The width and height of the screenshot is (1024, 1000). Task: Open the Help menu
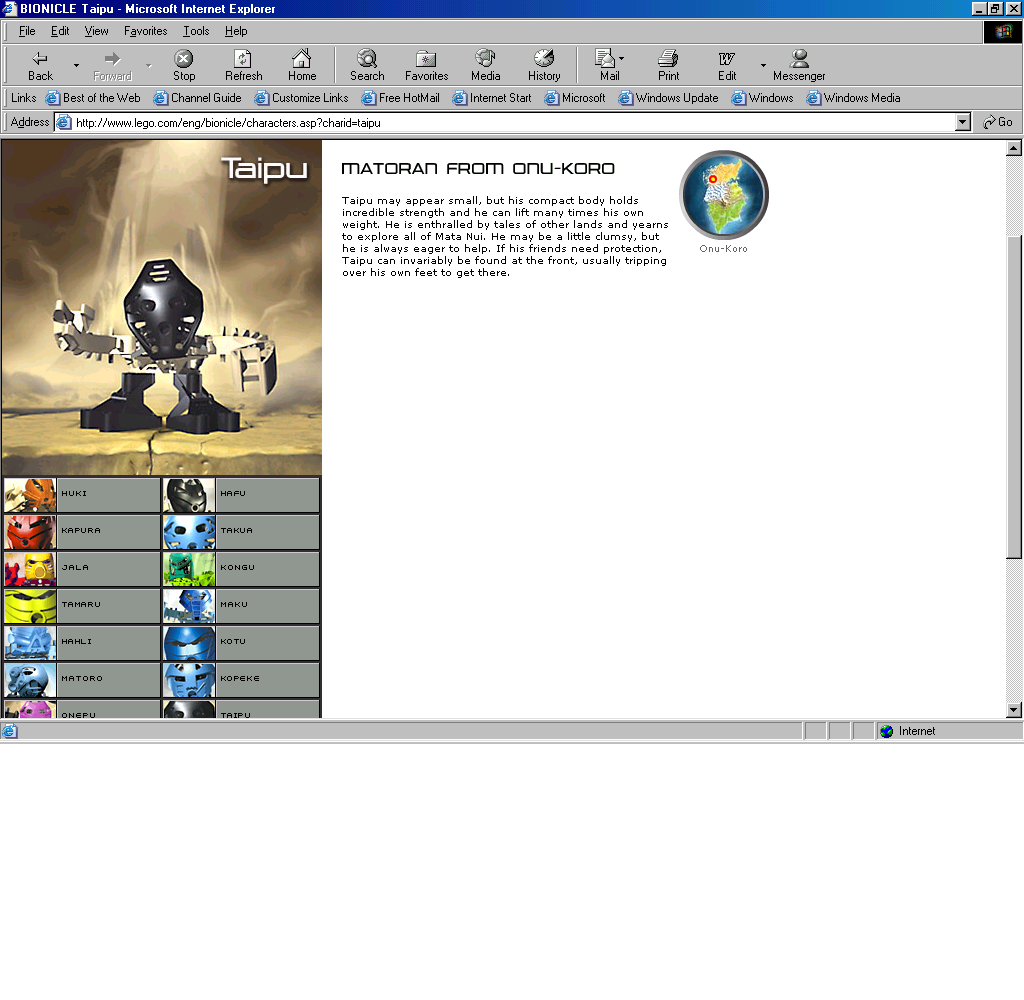coord(236,31)
